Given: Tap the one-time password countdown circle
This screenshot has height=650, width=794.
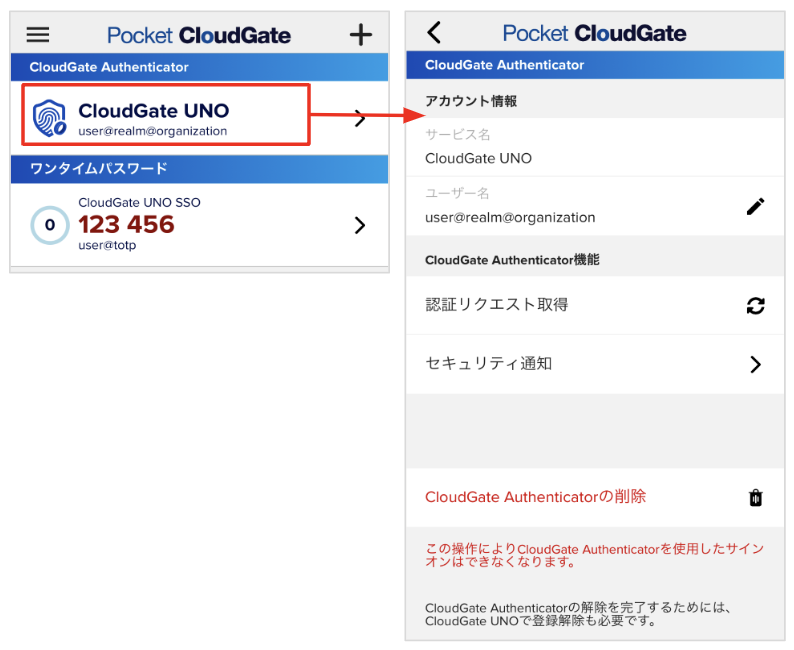Looking at the screenshot, I should (50, 225).
